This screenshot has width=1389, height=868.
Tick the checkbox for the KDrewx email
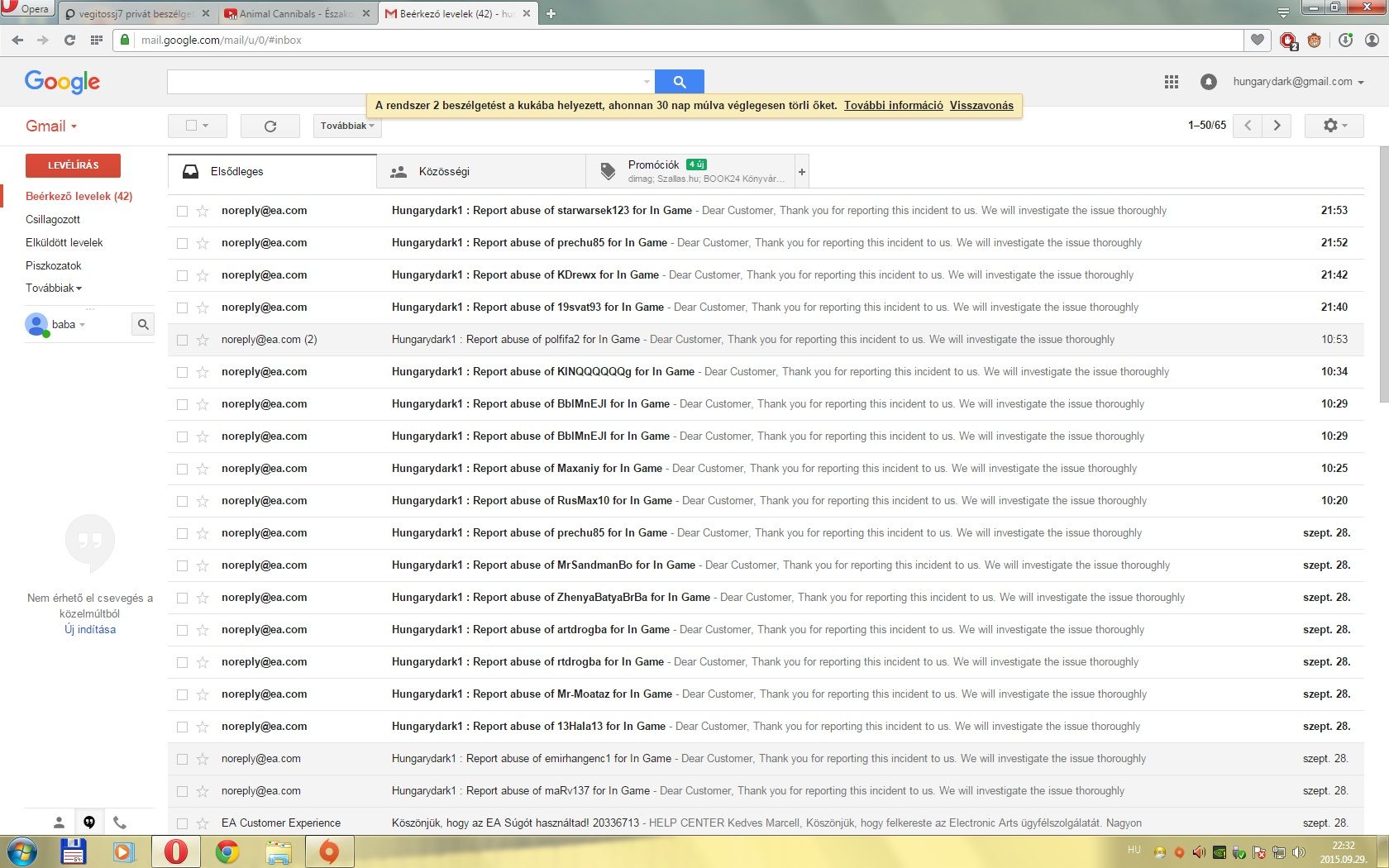(182, 275)
